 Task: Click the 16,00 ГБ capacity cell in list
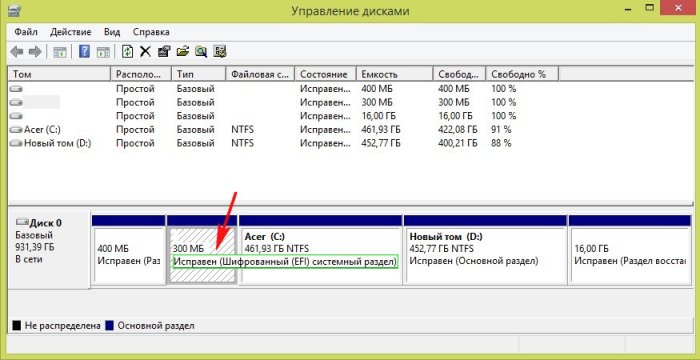(378, 116)
